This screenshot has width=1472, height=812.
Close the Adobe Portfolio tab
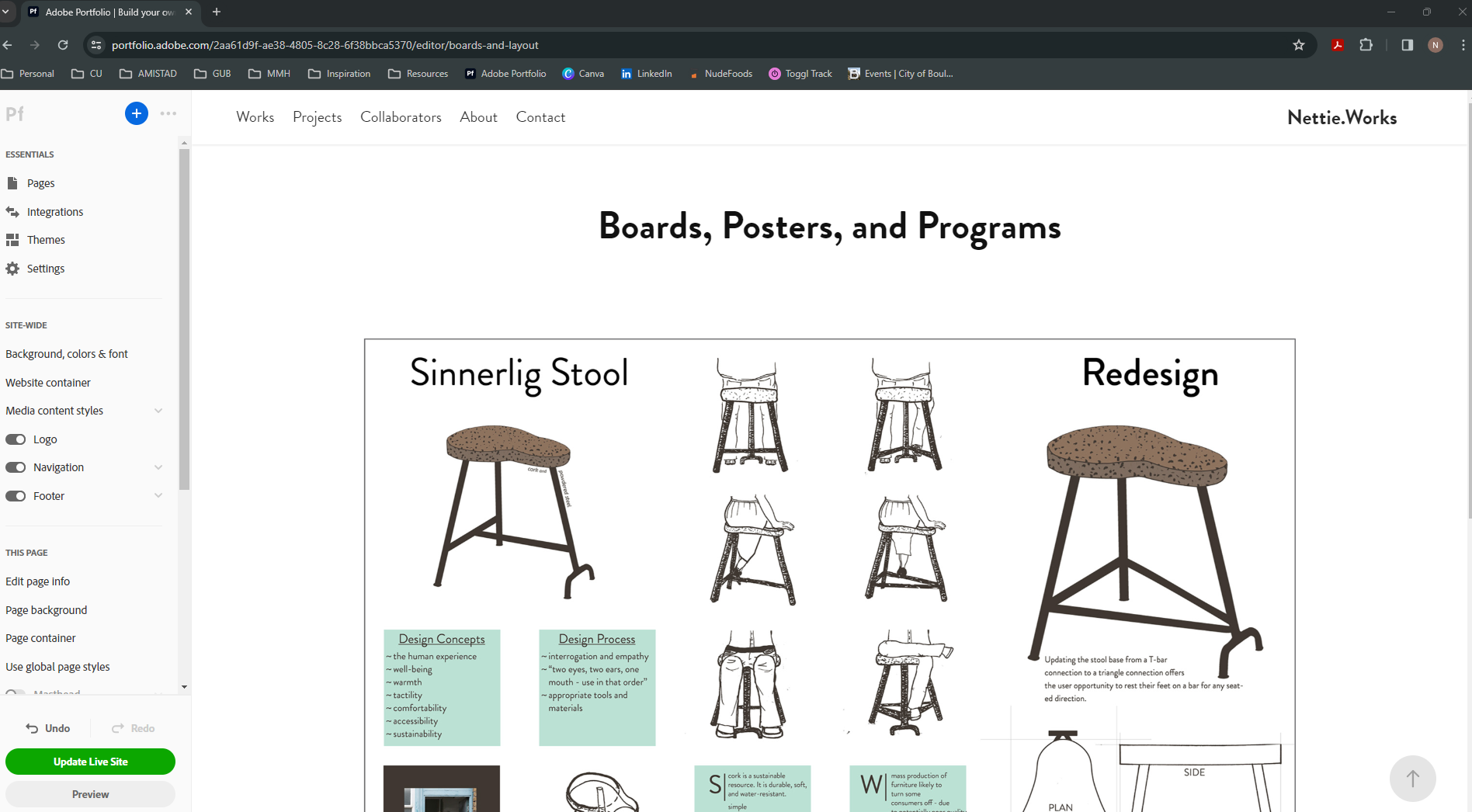coord(189,12)
